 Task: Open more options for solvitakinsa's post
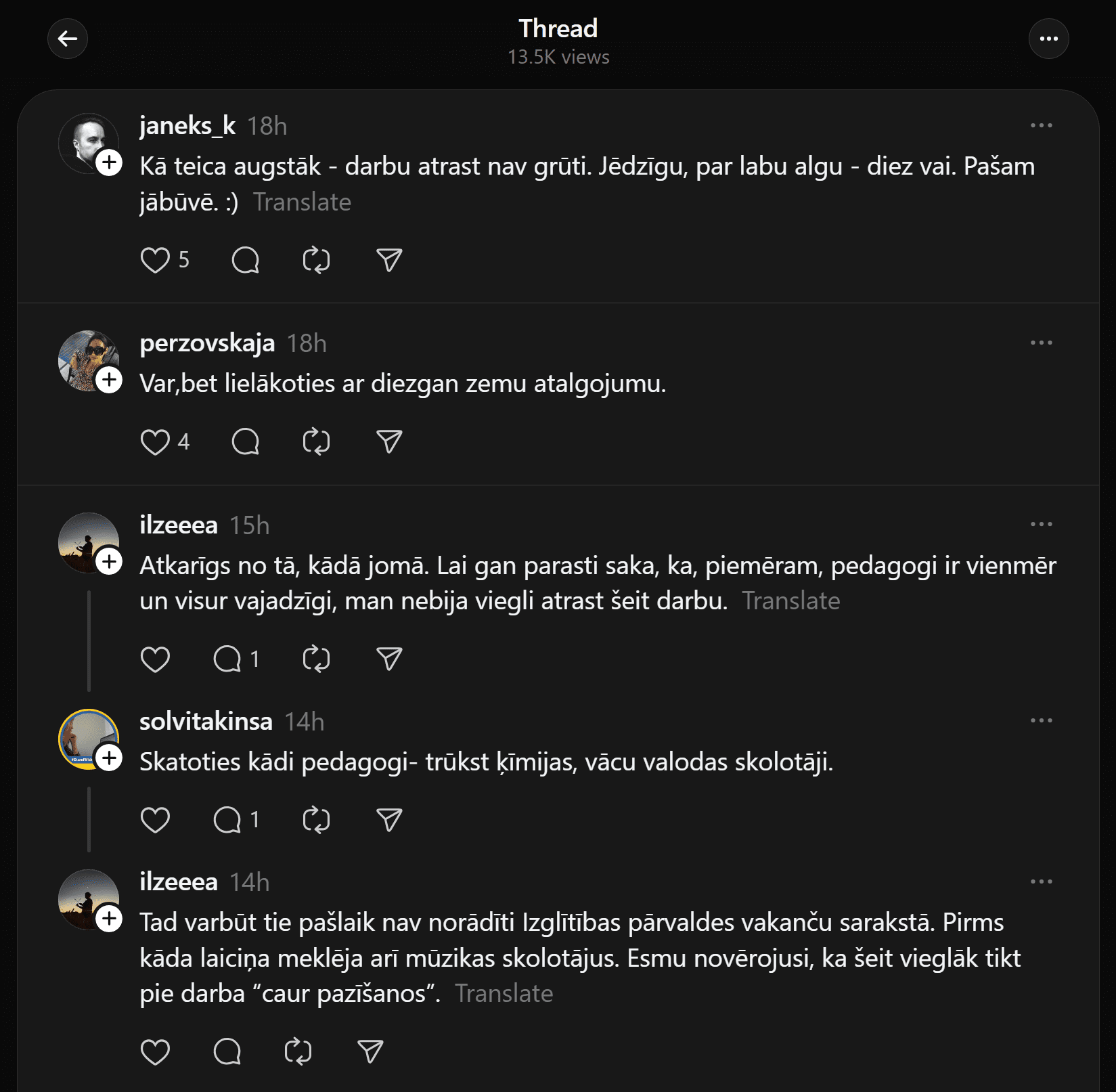click(1041, 720)
